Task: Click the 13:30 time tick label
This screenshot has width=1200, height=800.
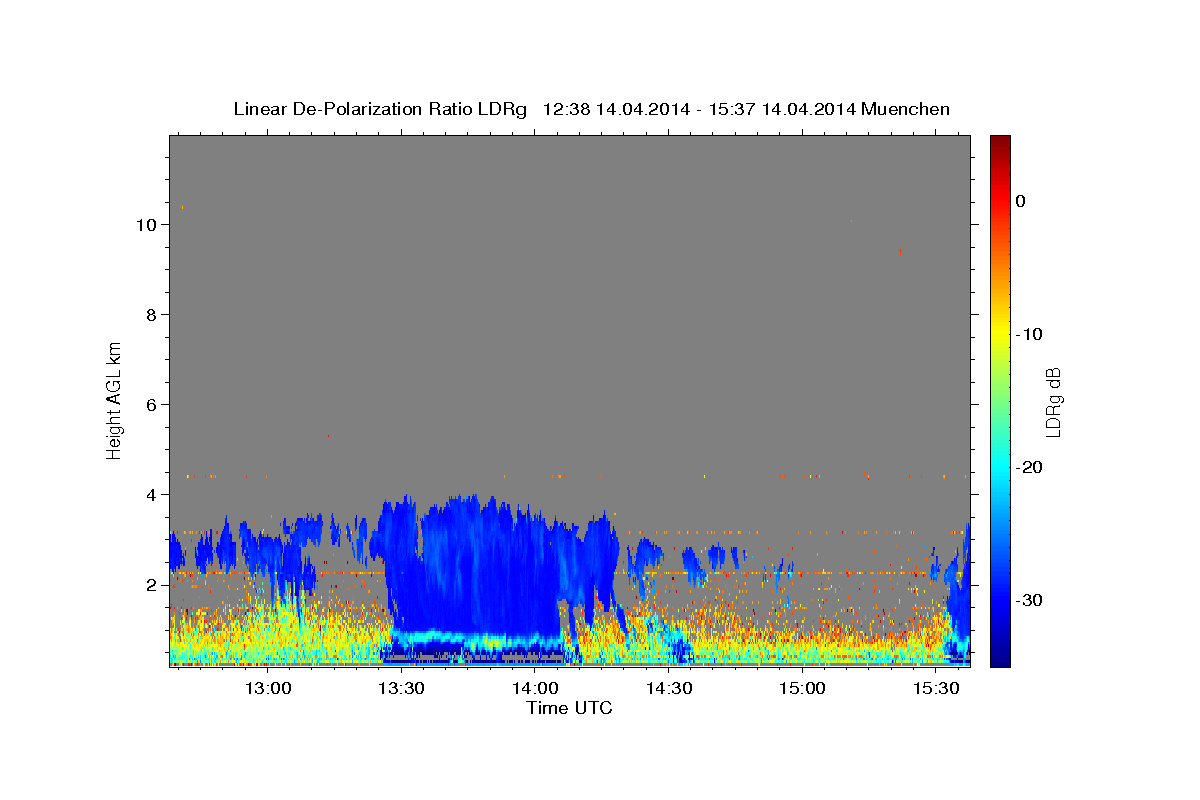Action: pos(402,689)
